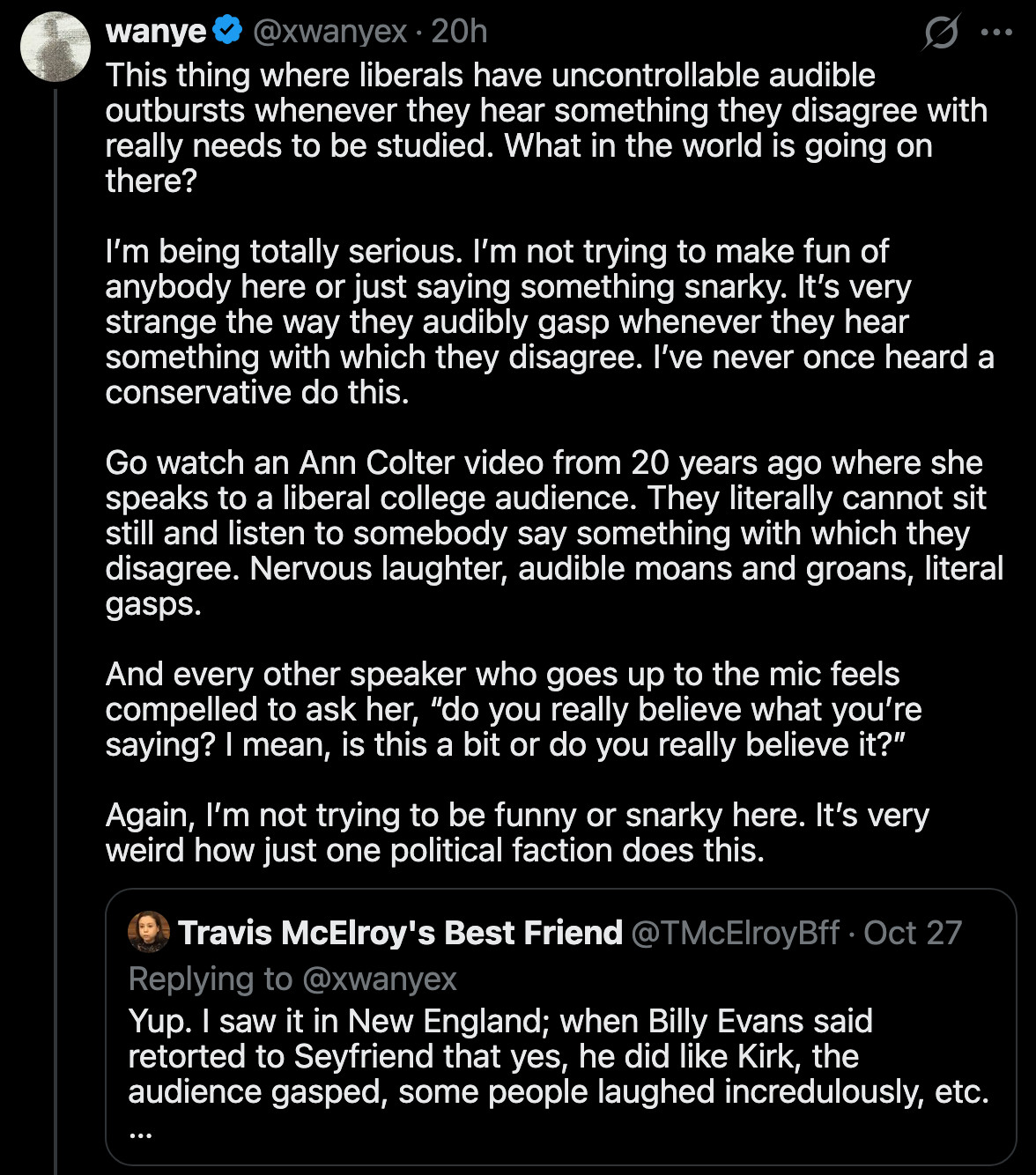Open Travis McElroy's Best Friend name
This screenshot has width=1036, height=1175.
coord(401,933)
